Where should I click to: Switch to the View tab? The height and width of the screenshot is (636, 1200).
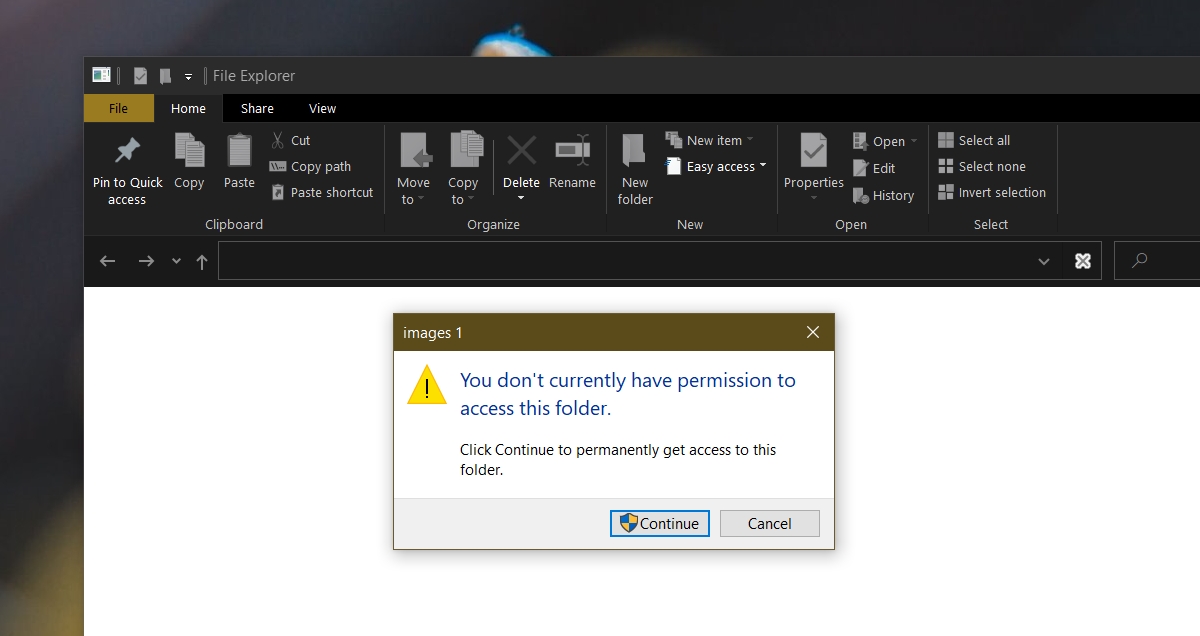coord(322,108)
